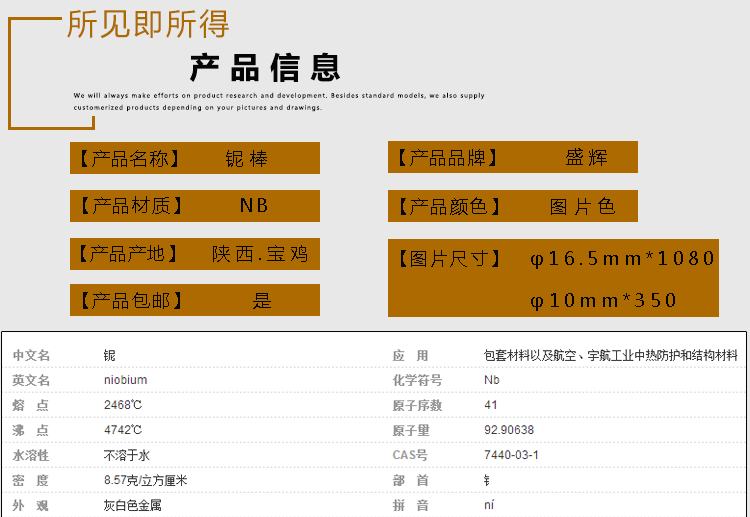
Task: Click the atomic weight value 92.90638
Action: (x=509, y=430)
